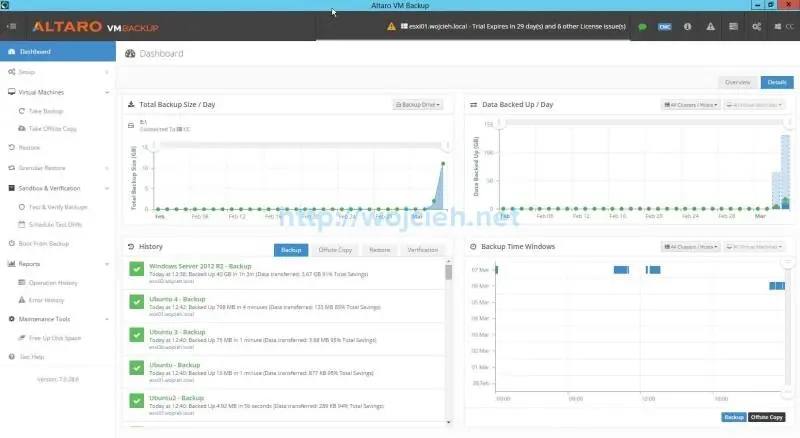Open Take Offsite Copy in the sidebar
Viewport: 800px width, 438px height.
[47, 129]
